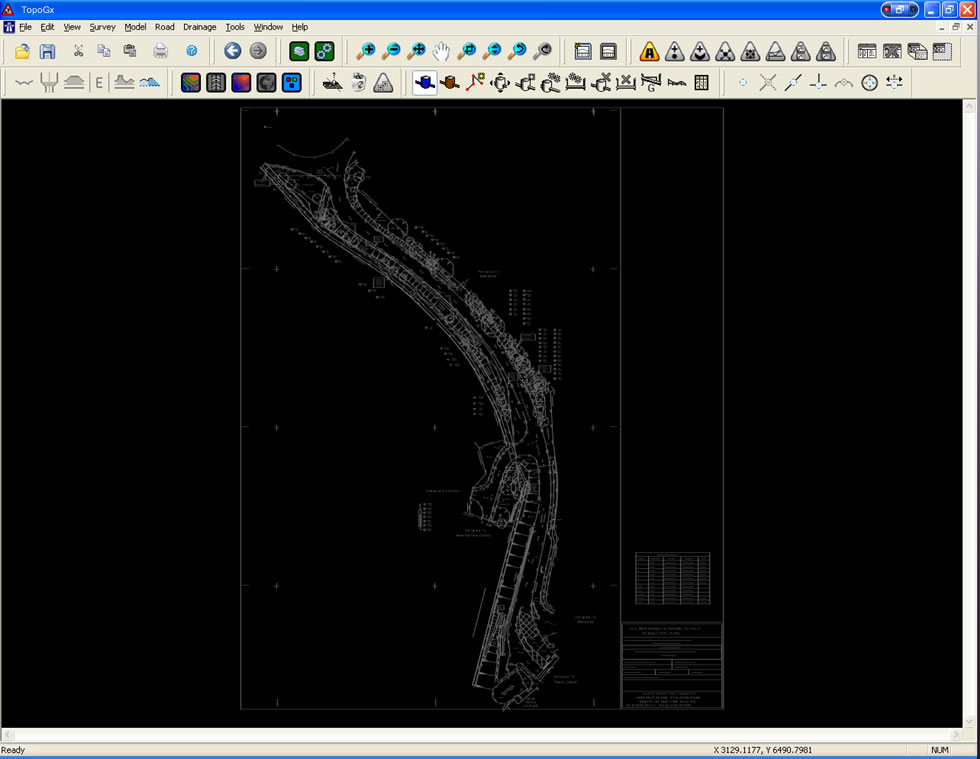
Task: Click the dashed-border table selection icon
Action: coord(942,51)
